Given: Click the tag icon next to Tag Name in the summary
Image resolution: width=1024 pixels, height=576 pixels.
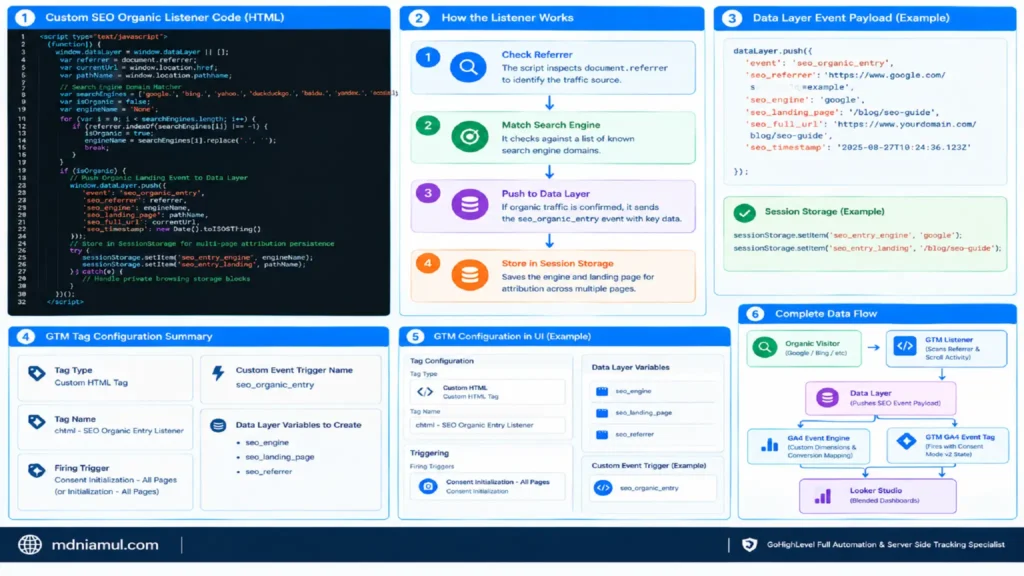Looking at the screenshot, I should (x=37, y=422).
